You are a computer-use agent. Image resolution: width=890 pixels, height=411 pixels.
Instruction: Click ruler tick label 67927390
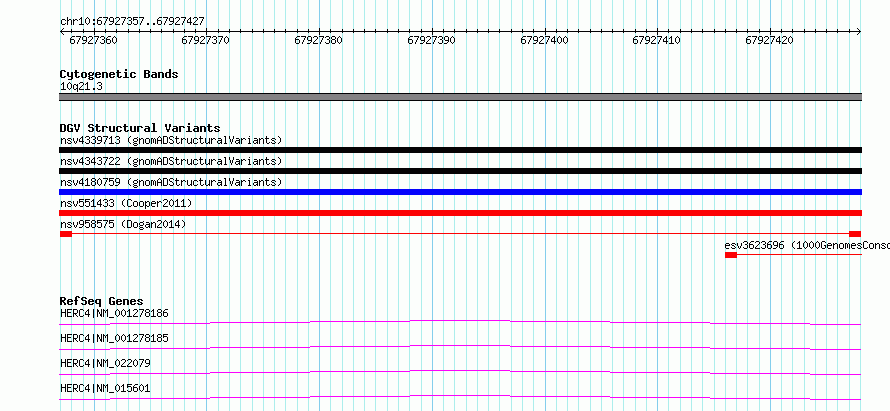[431, 40]
